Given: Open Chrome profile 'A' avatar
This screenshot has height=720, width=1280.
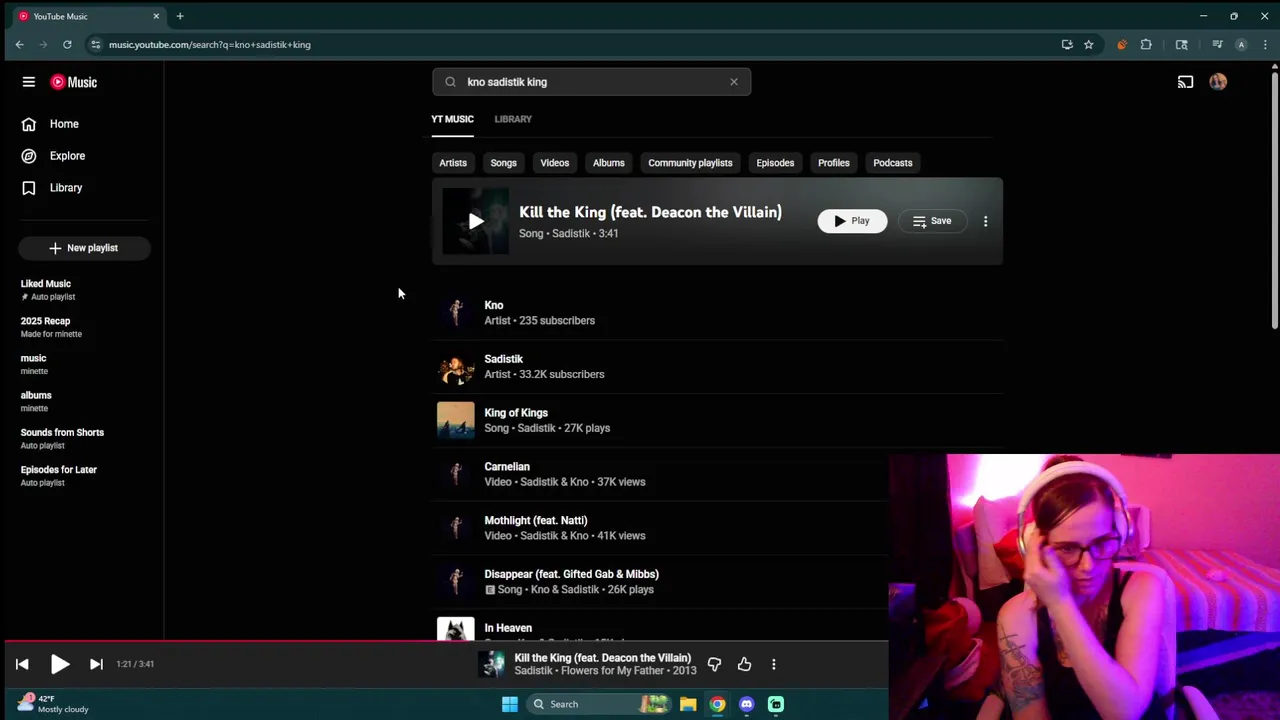Looking at the screenshot, I should (1241, 45).
